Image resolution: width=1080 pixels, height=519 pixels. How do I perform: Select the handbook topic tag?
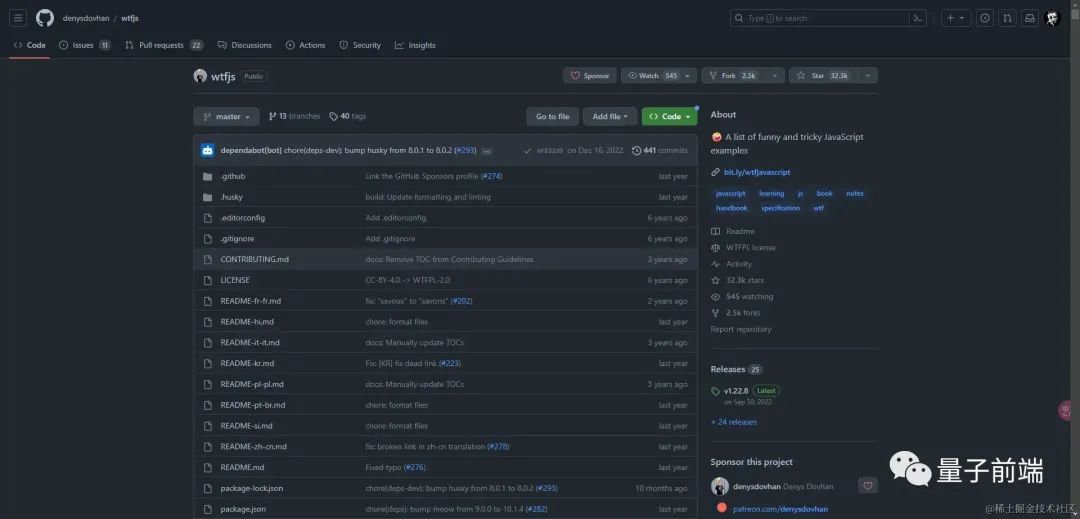pos(731,209)
